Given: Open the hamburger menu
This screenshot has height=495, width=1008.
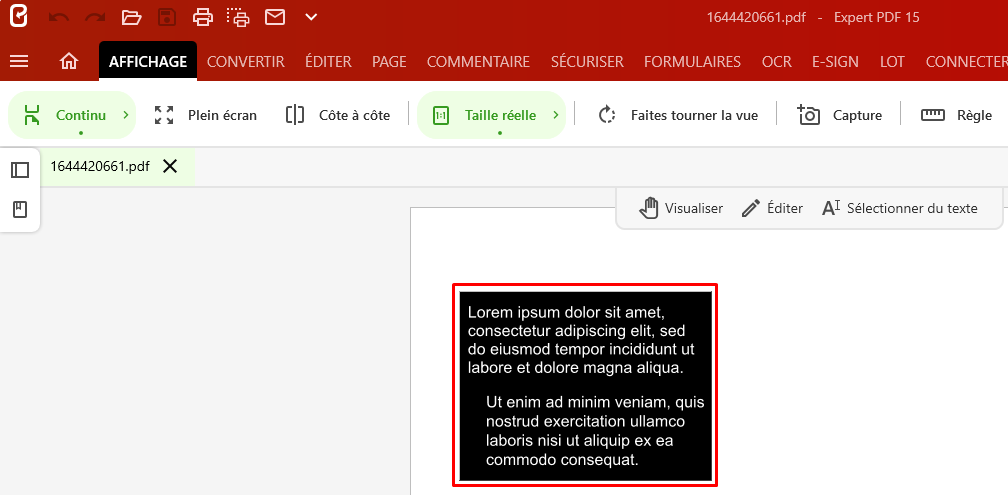Looking at the screenshot, I should [x=19, y=62].
